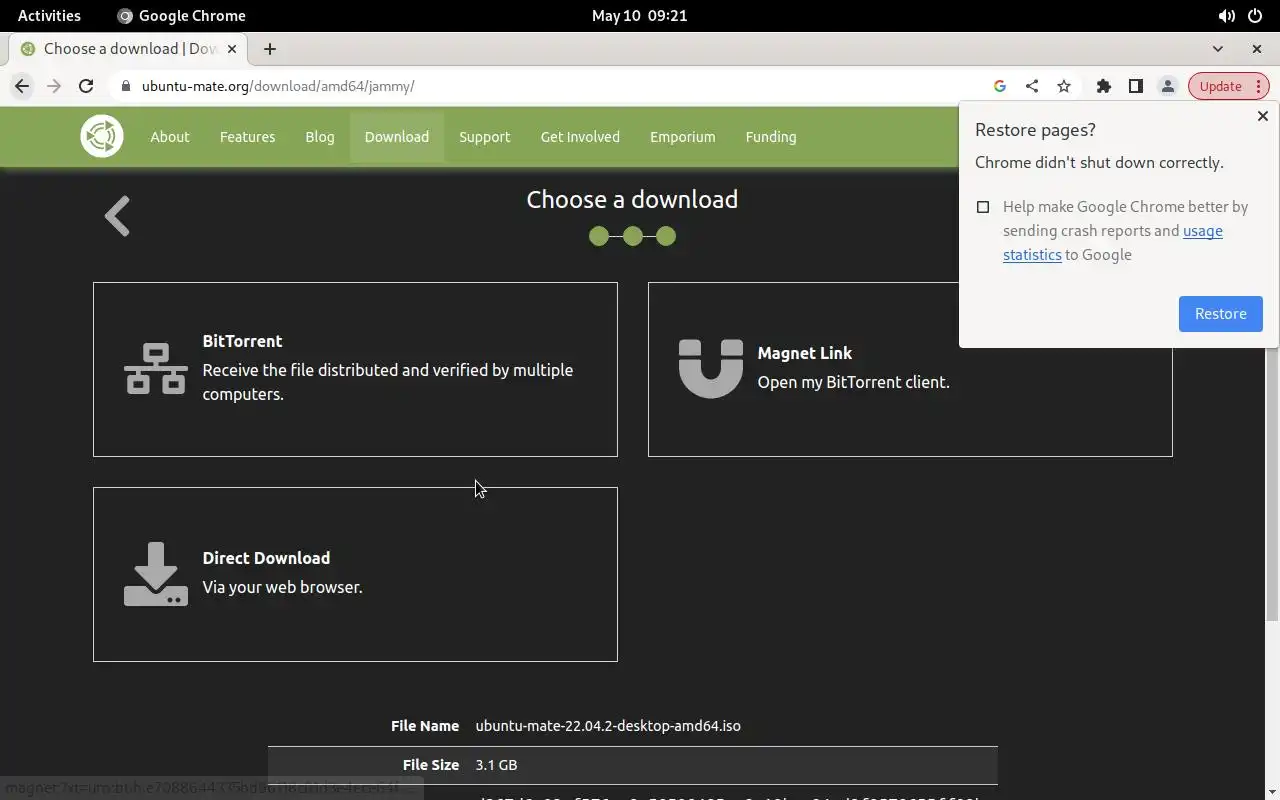Click the first green progress dot
The image size is (1280, 800).
[598, 236]
